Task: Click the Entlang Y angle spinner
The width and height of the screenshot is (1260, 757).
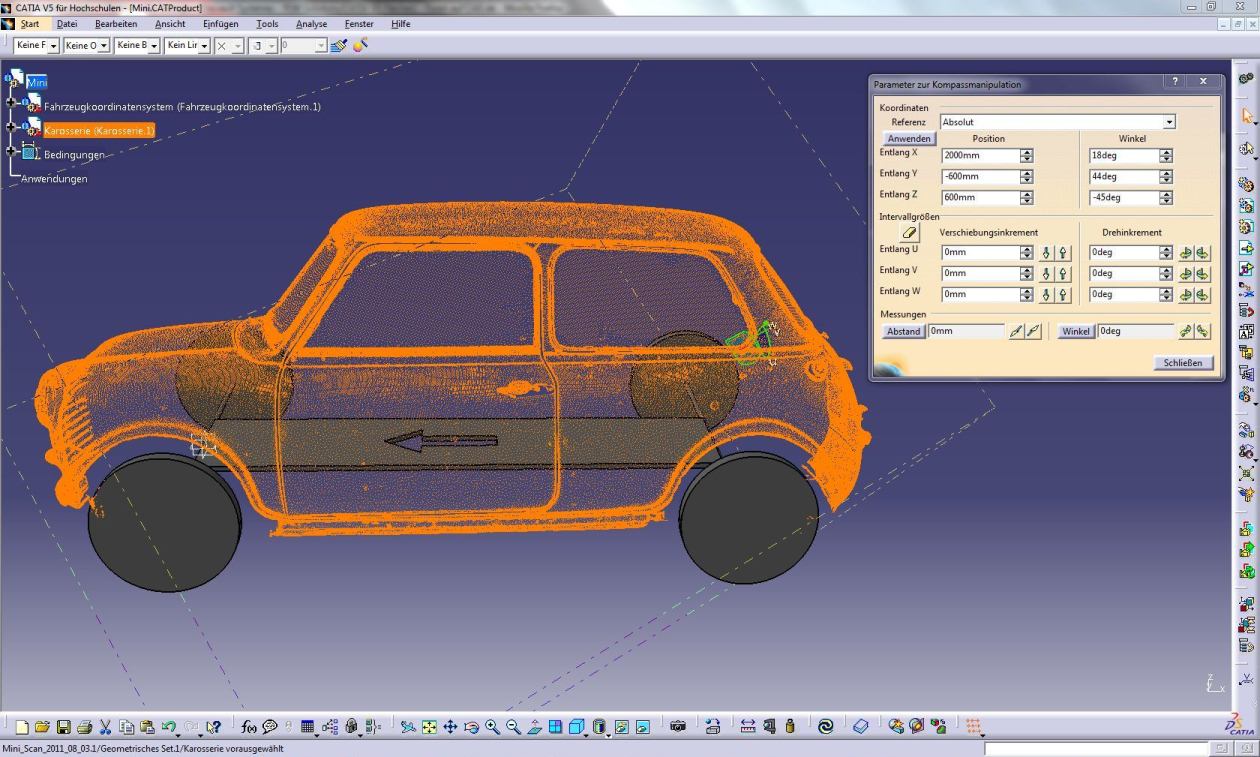Action: [x=1165, y=177]
